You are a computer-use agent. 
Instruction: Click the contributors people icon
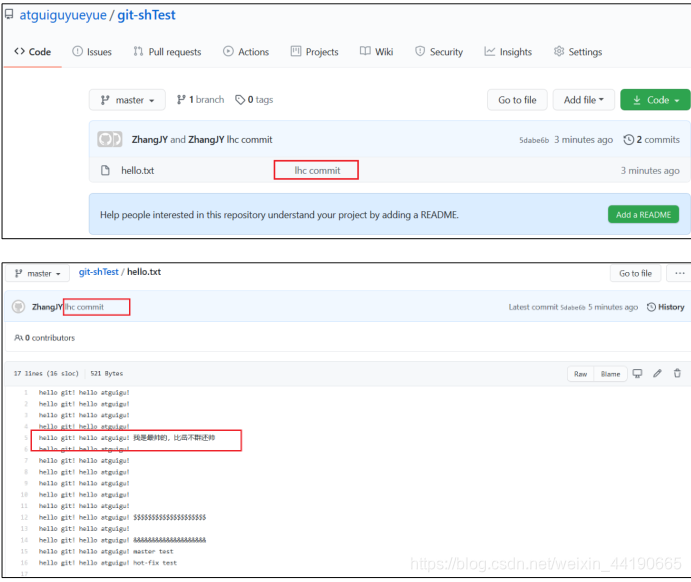(x=19, y=337)
